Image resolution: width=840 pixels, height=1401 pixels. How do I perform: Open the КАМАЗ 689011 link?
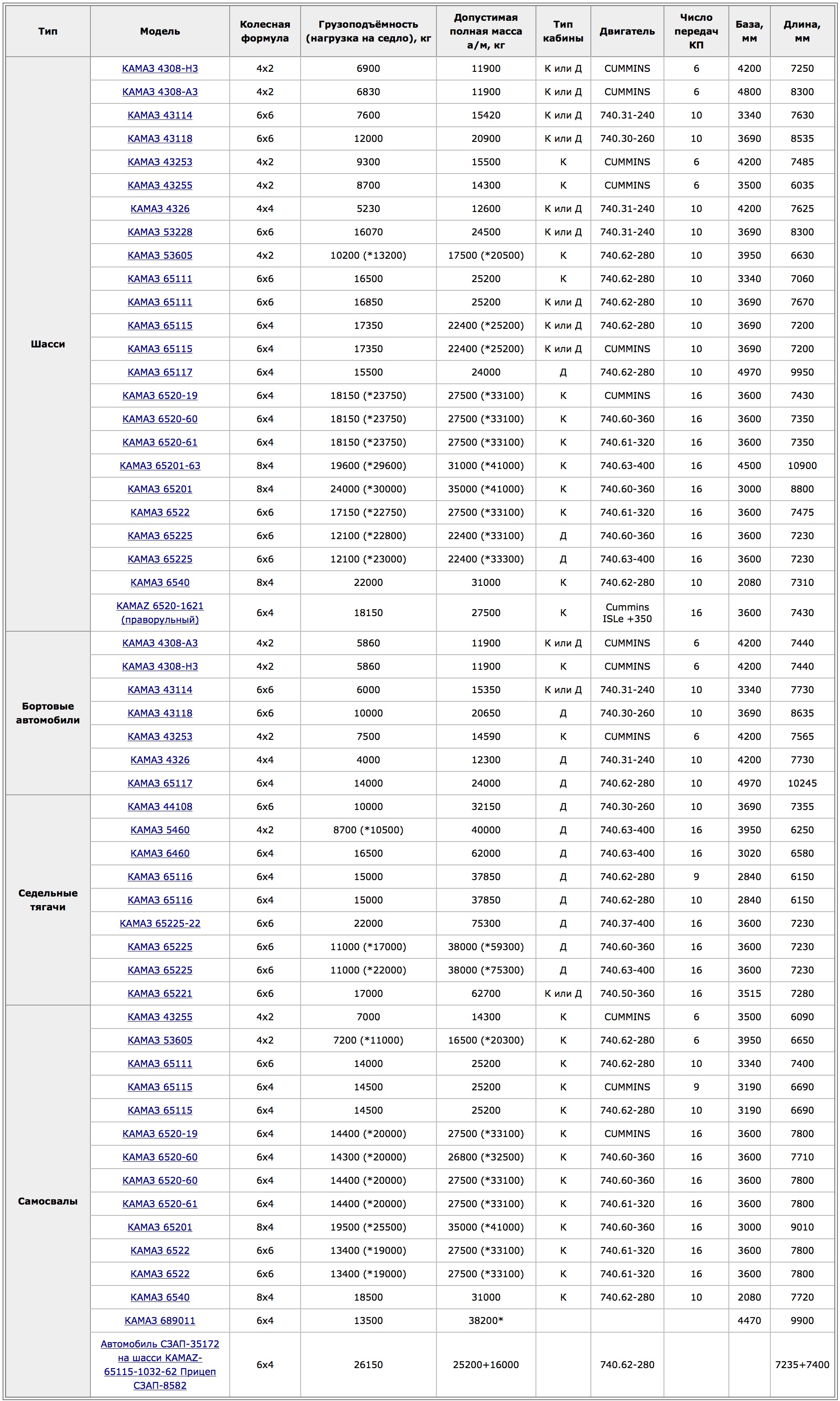click(160, 1321)
